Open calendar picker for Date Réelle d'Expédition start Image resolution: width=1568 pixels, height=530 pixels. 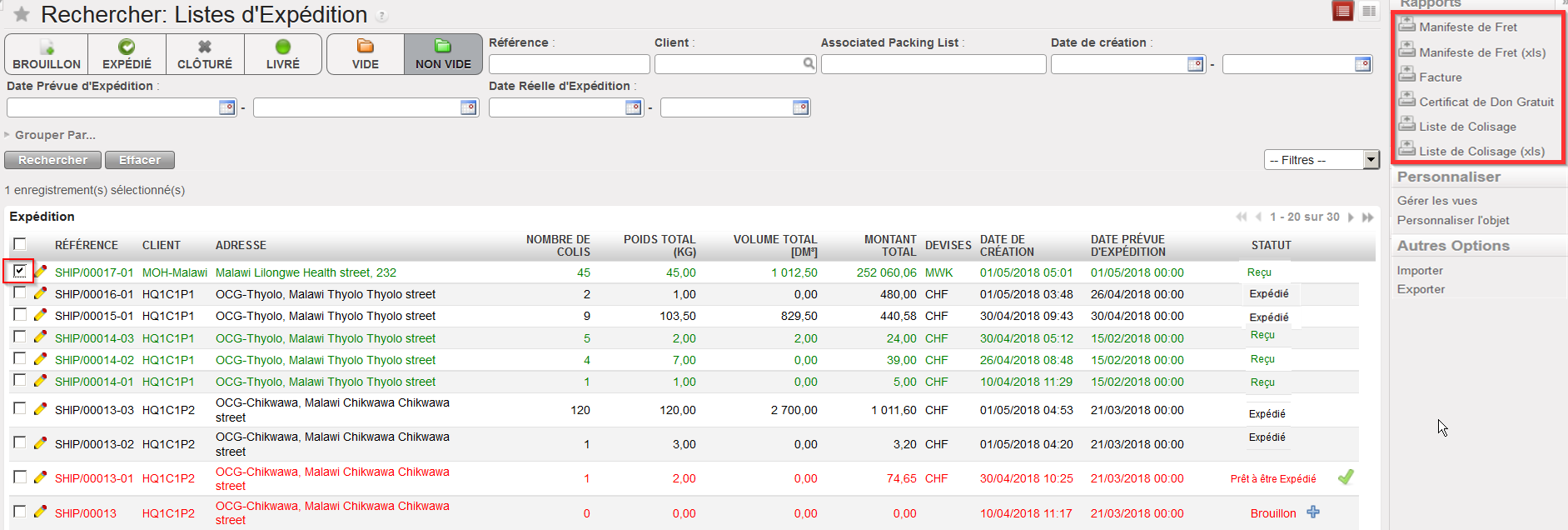point(634,107)
